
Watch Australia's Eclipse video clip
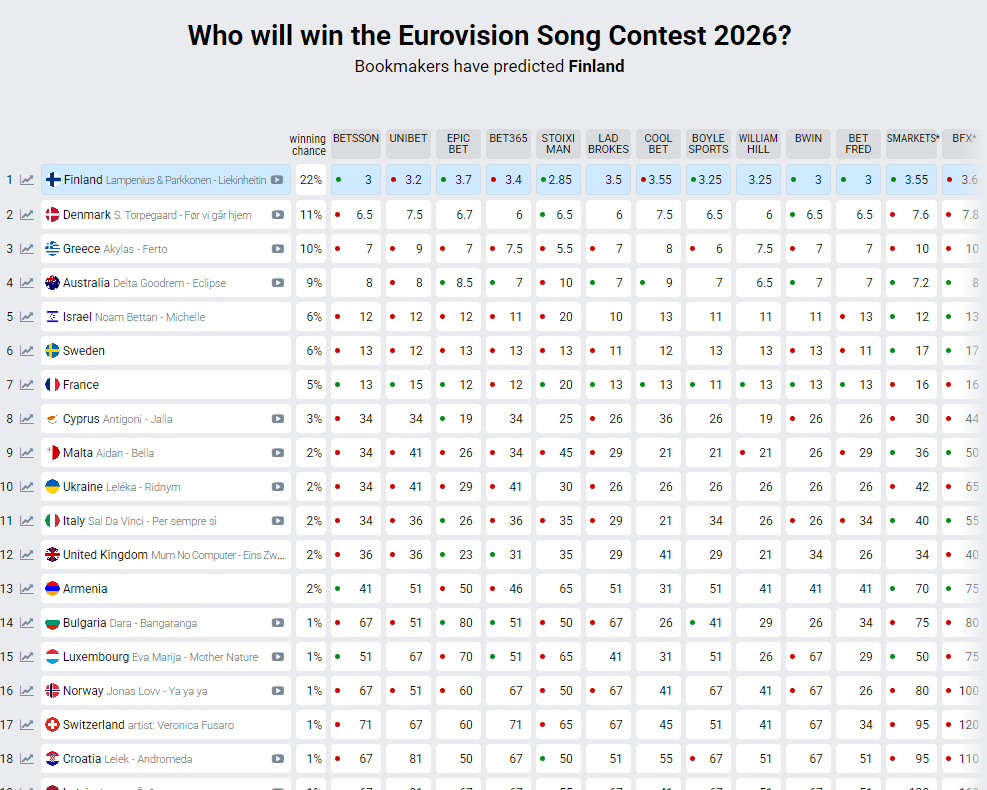click(277, 283)
